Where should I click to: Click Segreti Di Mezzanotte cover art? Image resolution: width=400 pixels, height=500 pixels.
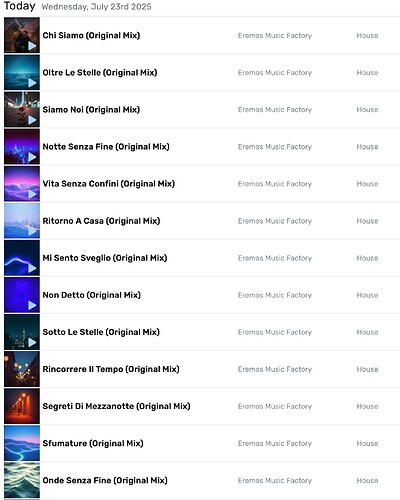point(22,406)
